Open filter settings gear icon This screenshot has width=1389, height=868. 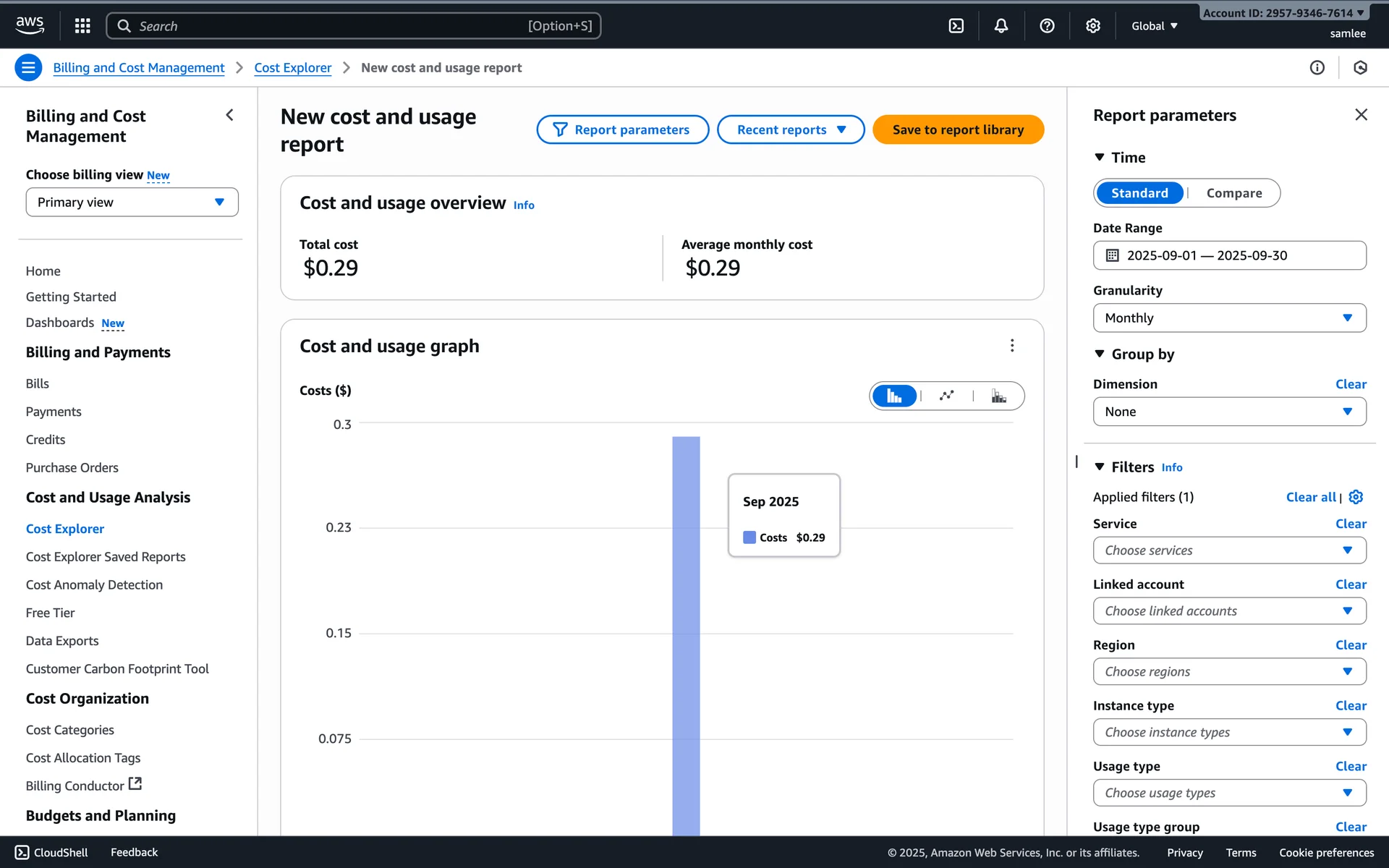tap(1356, 497)
